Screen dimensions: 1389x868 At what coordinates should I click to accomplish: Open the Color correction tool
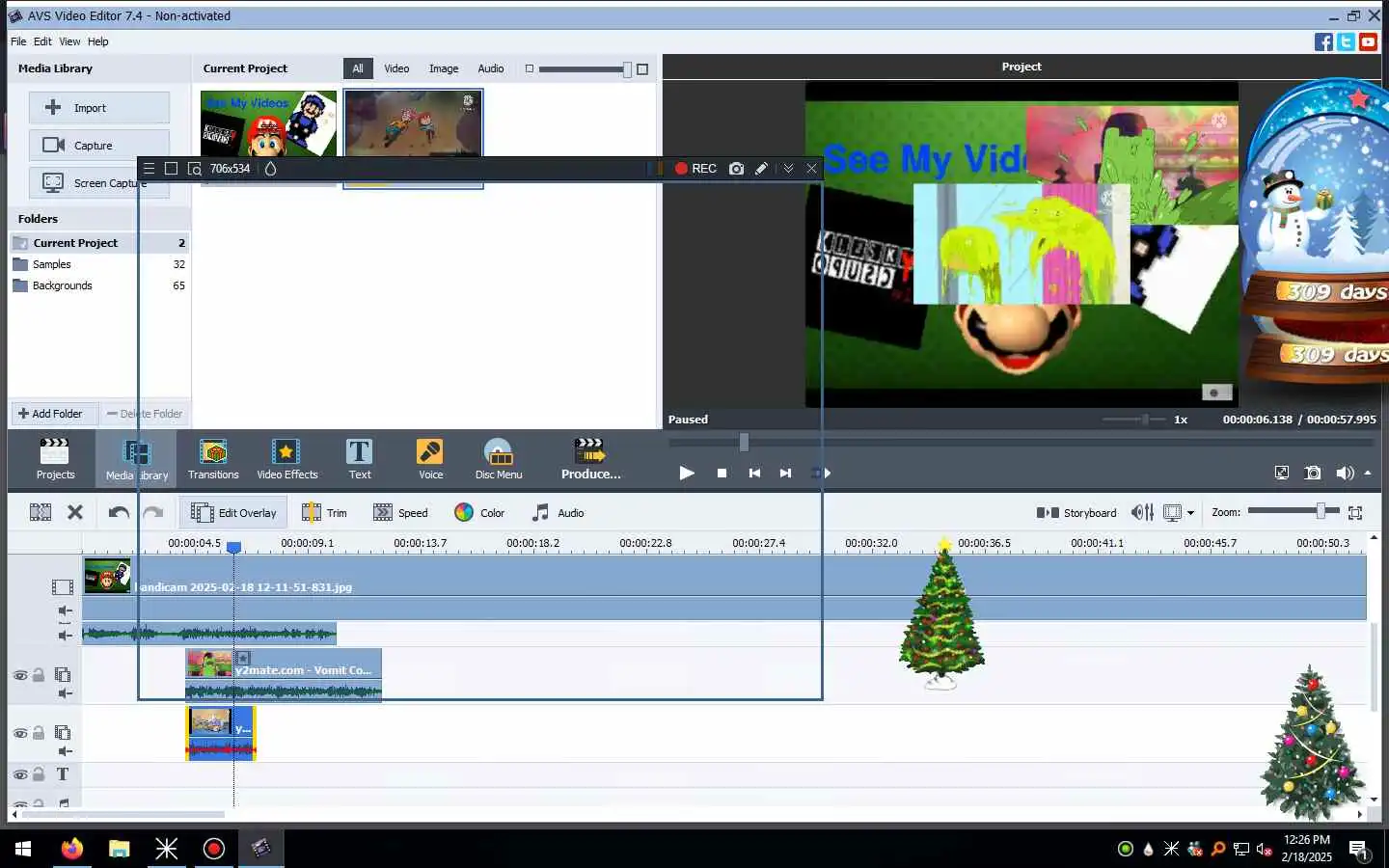pyautogui.click(x=479, y=512)
